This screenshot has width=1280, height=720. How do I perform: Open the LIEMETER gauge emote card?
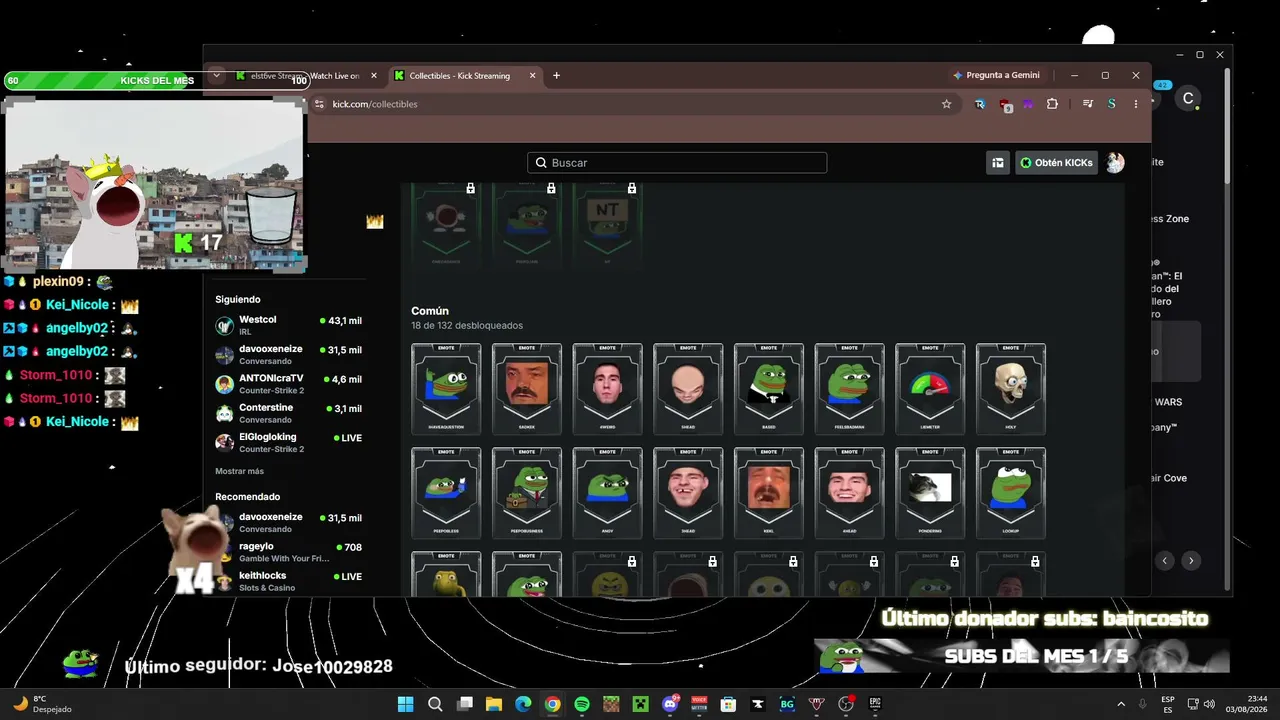930,388
